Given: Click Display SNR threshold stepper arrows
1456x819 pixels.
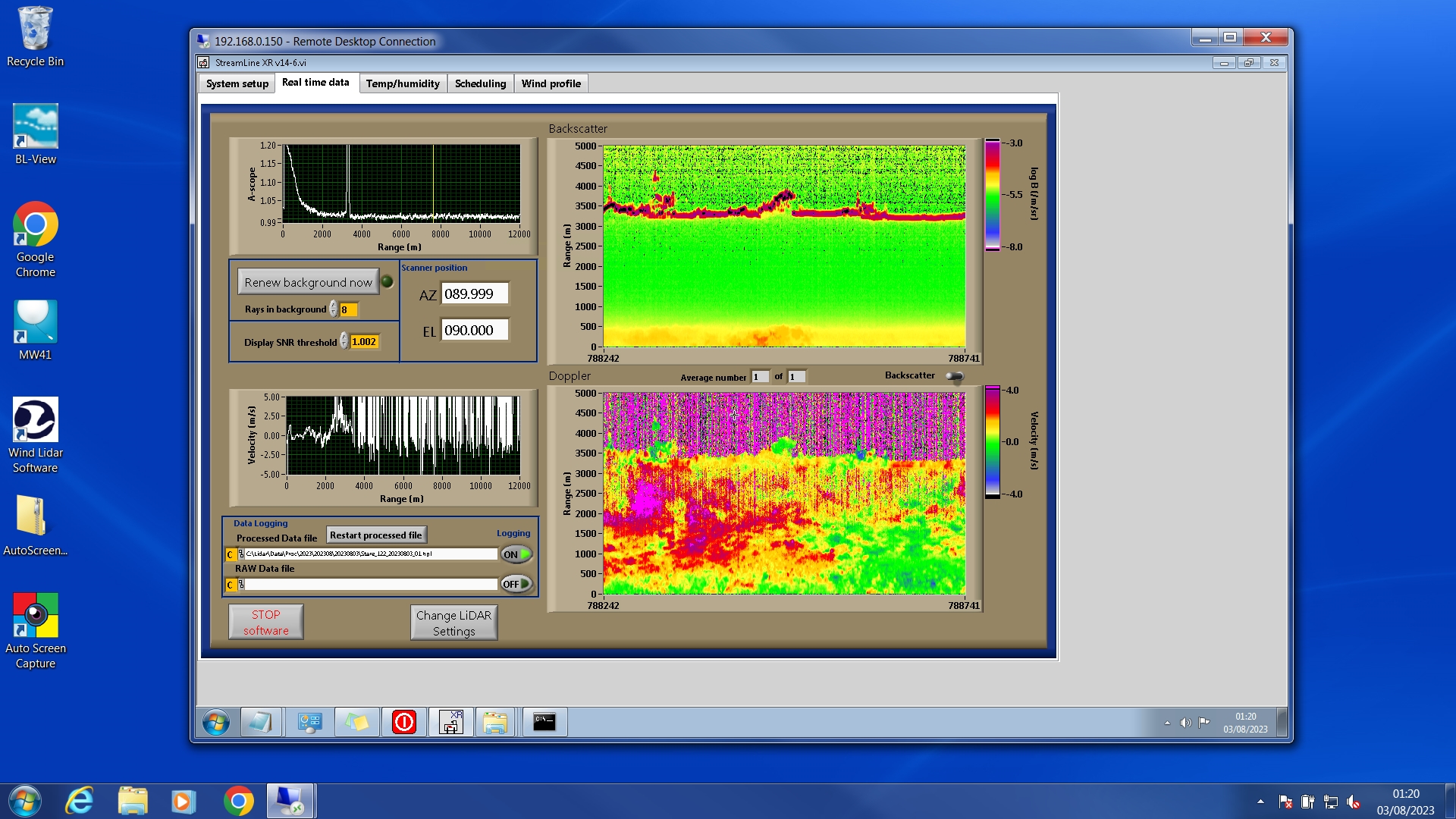Looking at the screenshot, I should click(x=344, y=342).
